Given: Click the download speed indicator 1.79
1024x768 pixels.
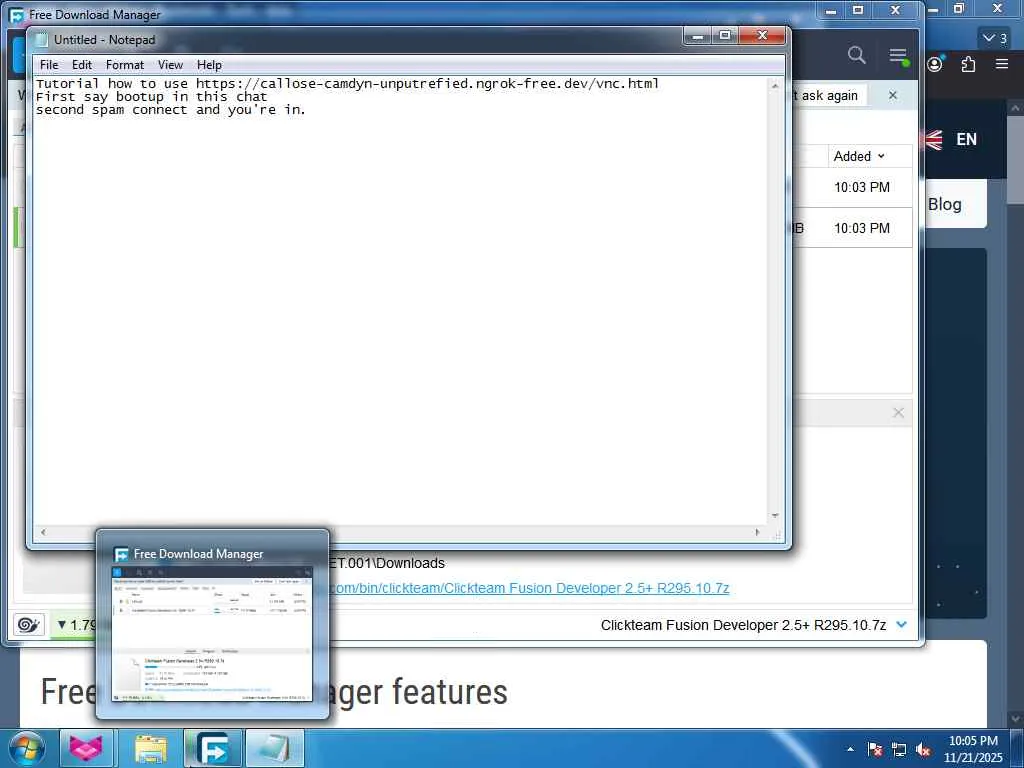Looking at the screenshot, I should (76, 625).
